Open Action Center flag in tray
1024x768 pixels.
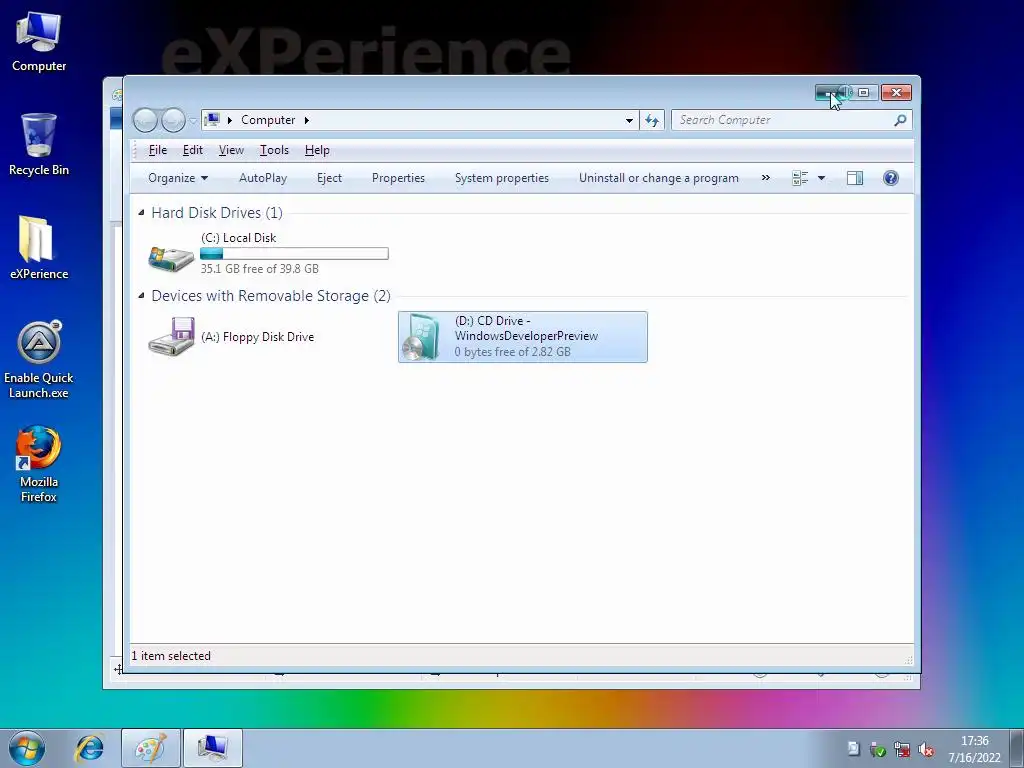tap(853, 749)
